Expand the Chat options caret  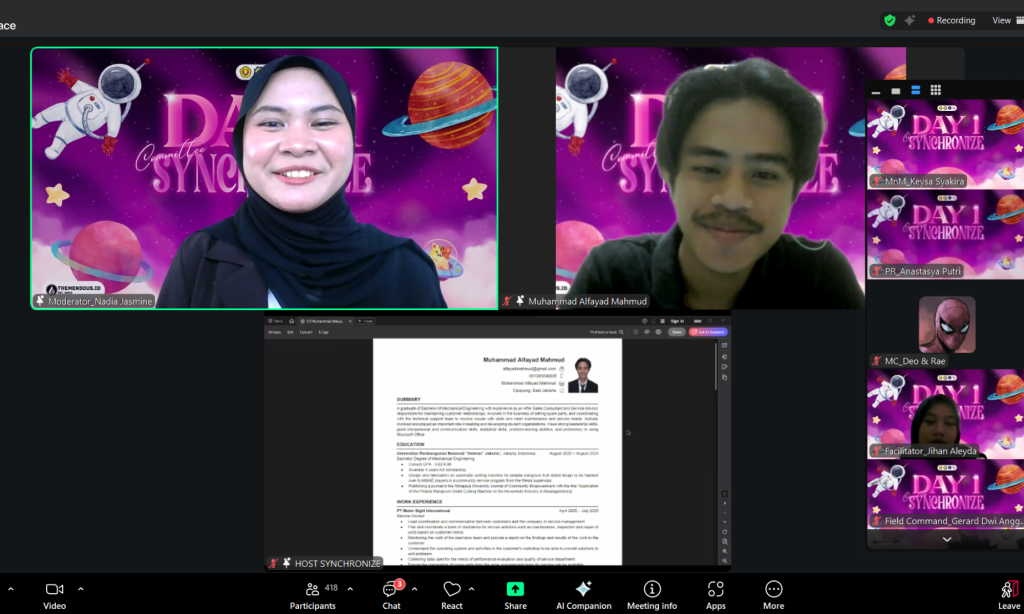coord(414,589)
